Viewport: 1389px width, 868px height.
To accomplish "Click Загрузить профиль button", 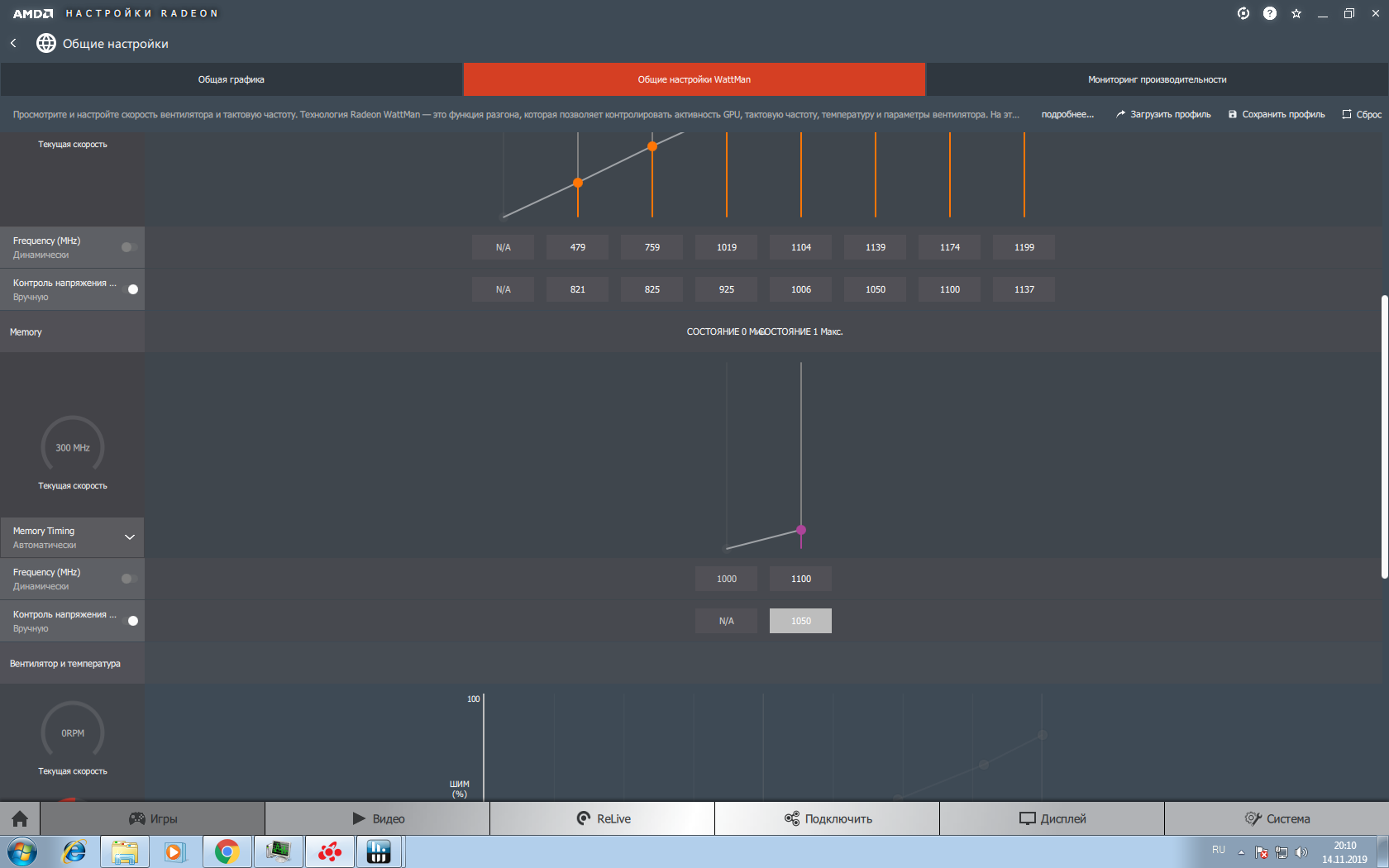I will point(1163,114).
